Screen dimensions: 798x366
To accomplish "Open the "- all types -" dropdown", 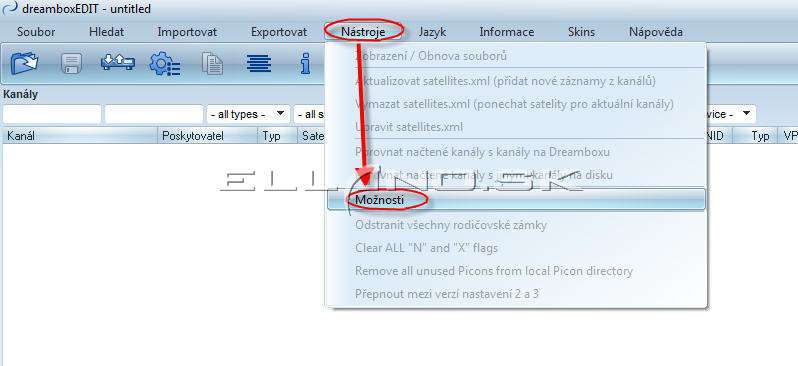I will [x=248, y=115].
